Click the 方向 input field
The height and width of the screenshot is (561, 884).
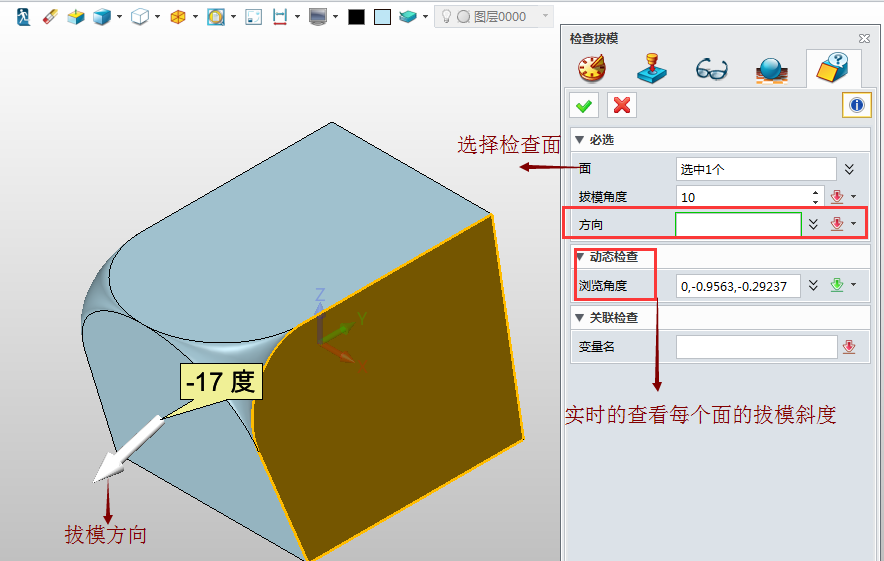click(x=738, y=225)
